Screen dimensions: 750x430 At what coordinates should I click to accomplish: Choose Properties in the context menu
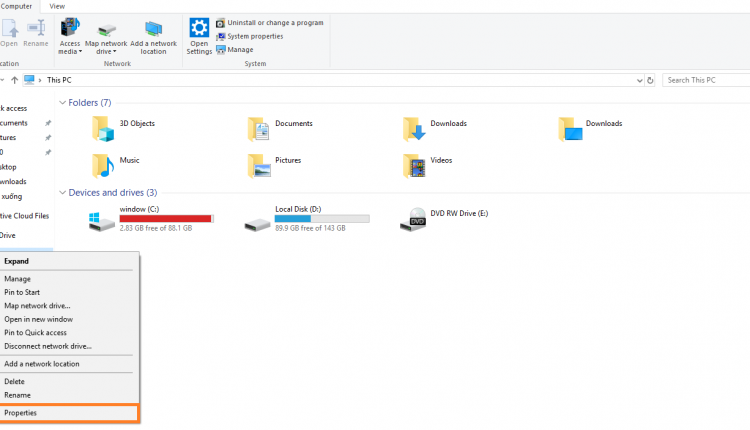coord(69,413)
